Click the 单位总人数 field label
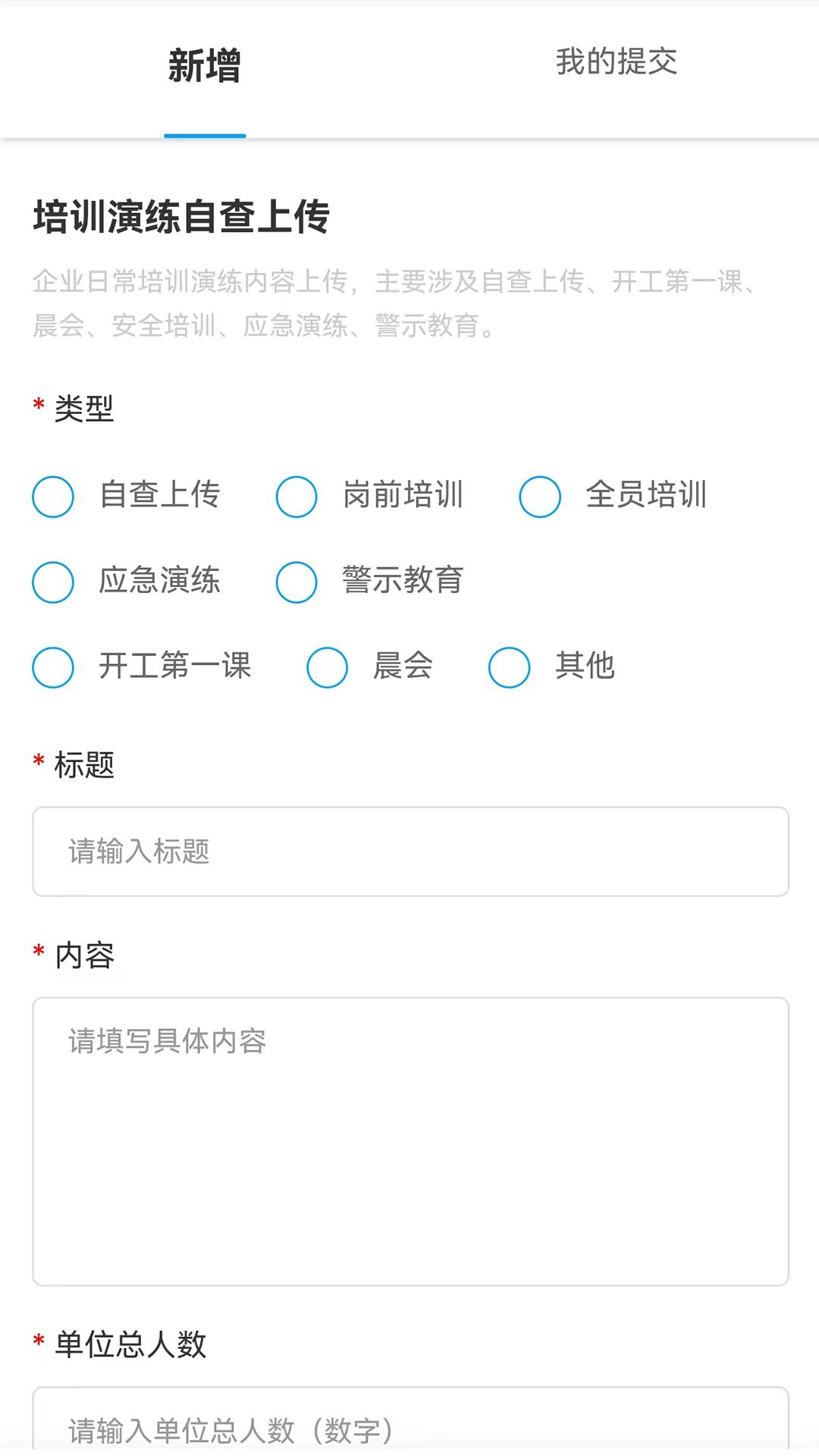 click(x=130, y=1345)
